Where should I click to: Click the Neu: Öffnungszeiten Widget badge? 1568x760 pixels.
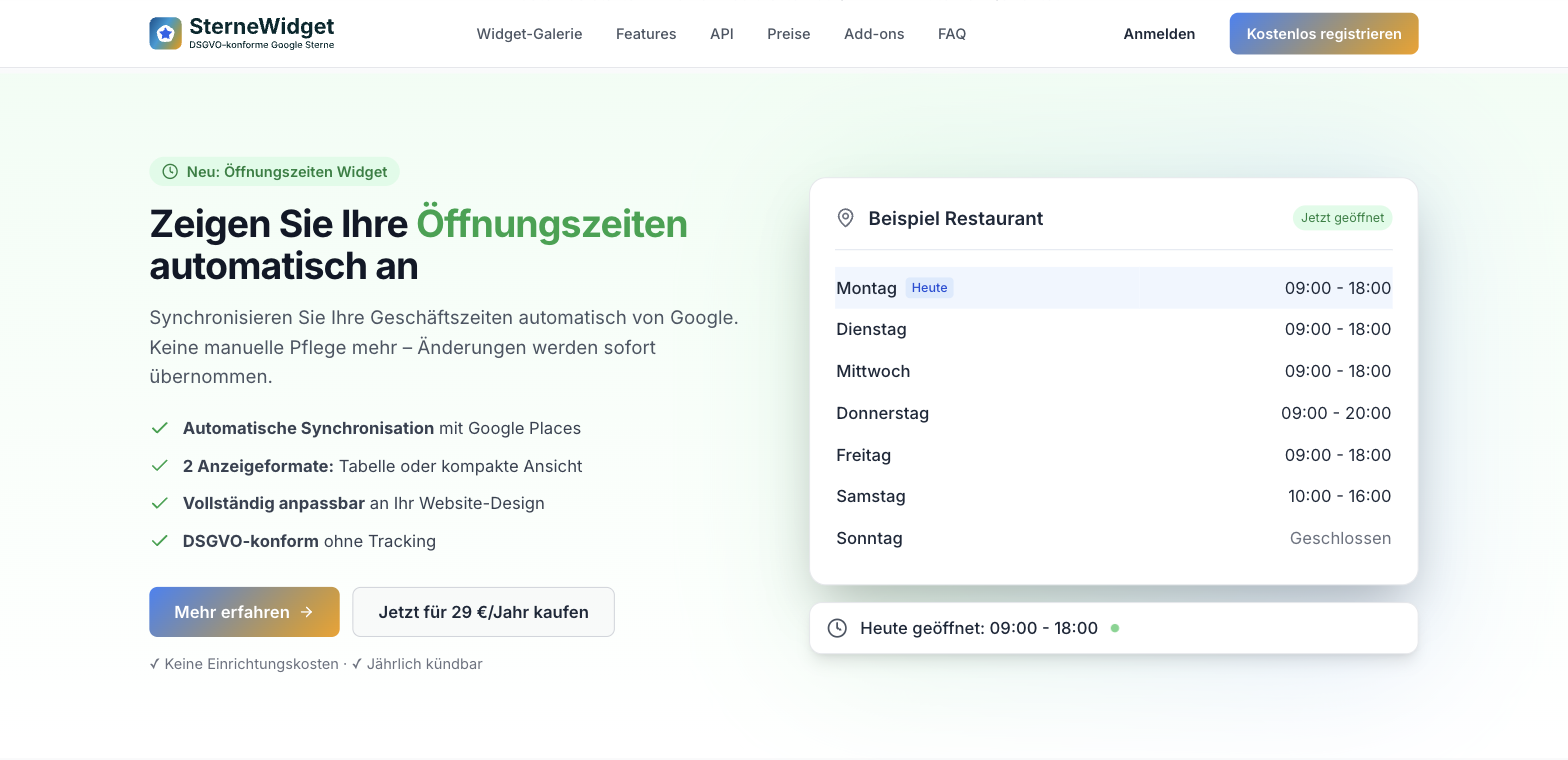(x=275, y=172)
